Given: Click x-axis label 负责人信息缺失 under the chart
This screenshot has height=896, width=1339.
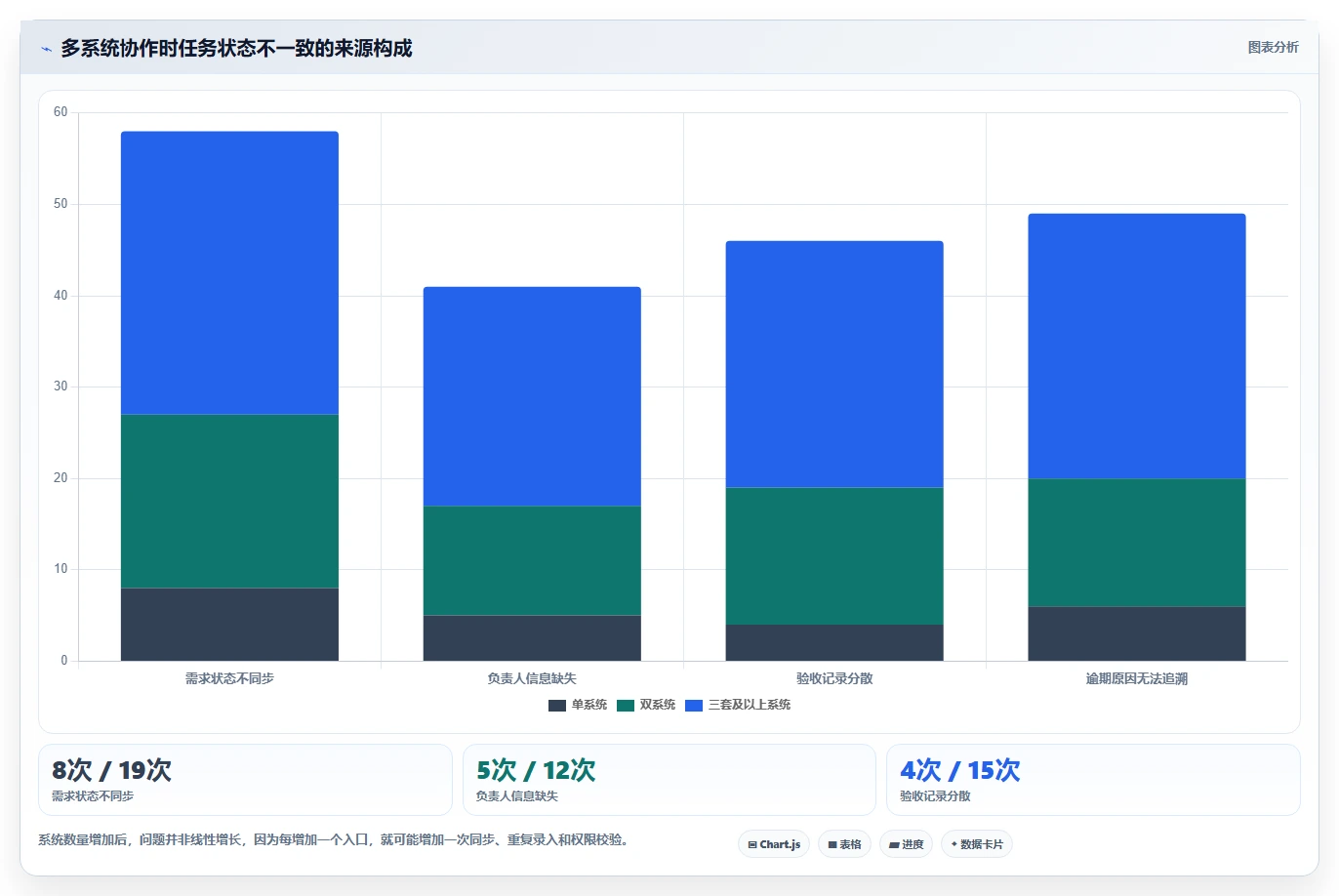Looking at the screenshot, I should coord(532,678).
